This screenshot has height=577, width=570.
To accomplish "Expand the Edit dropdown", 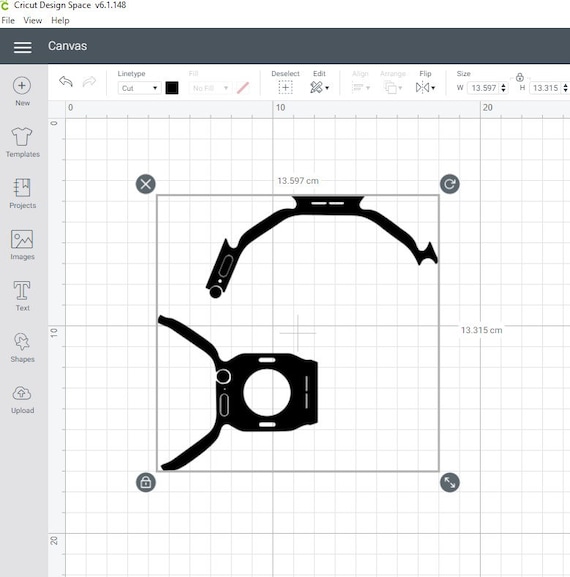I will [319, 88].
